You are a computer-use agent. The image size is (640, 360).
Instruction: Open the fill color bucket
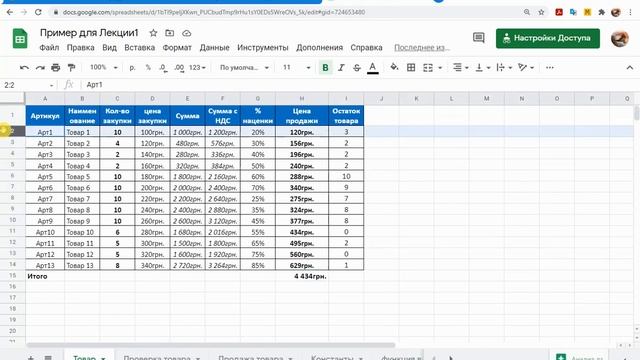[394, 67]
